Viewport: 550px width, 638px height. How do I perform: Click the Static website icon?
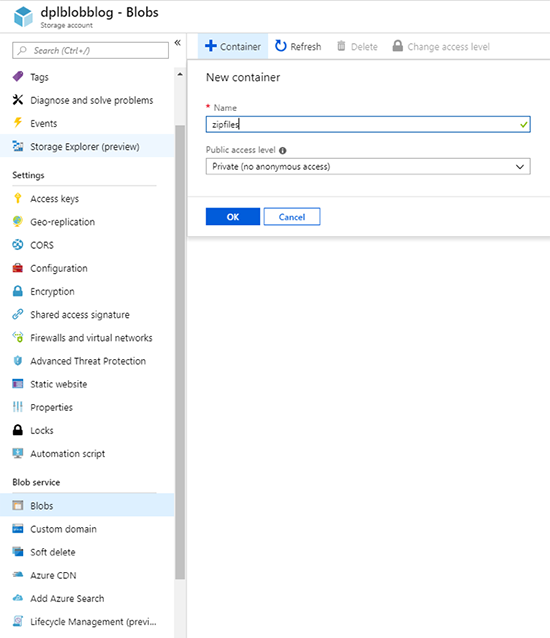tap(18, 384)
